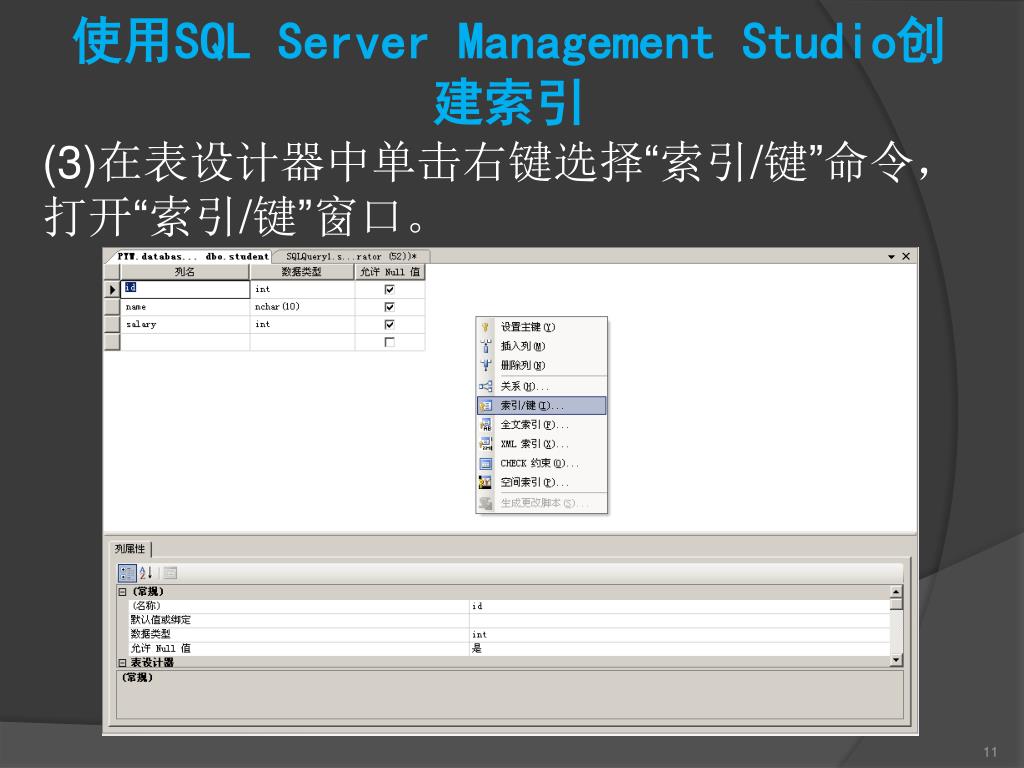This screenshot has height=768, width=1024.
Task: Click the icon beside 索引/键 entry
Action: pos(485,406)
